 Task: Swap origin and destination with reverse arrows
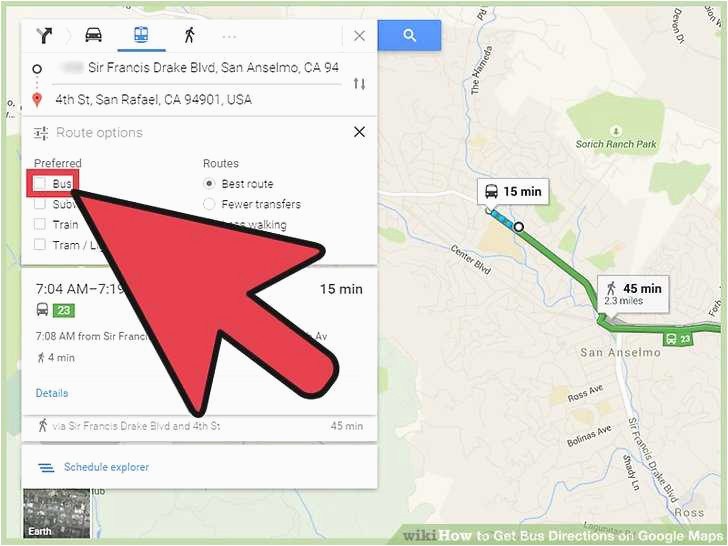(x=359, y=84)
